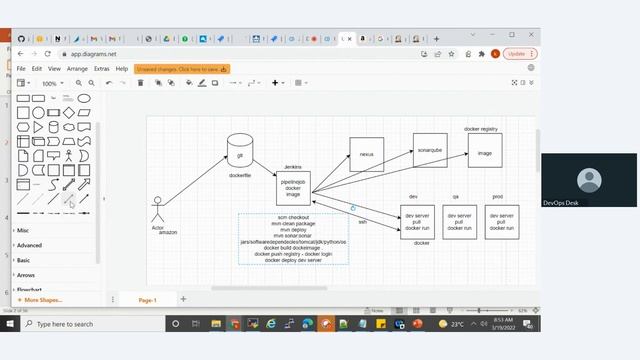This screenshot has width=640, height=360.
Task: Toggle the shadow icon in toolbar
Action: (x=215, y=83)
